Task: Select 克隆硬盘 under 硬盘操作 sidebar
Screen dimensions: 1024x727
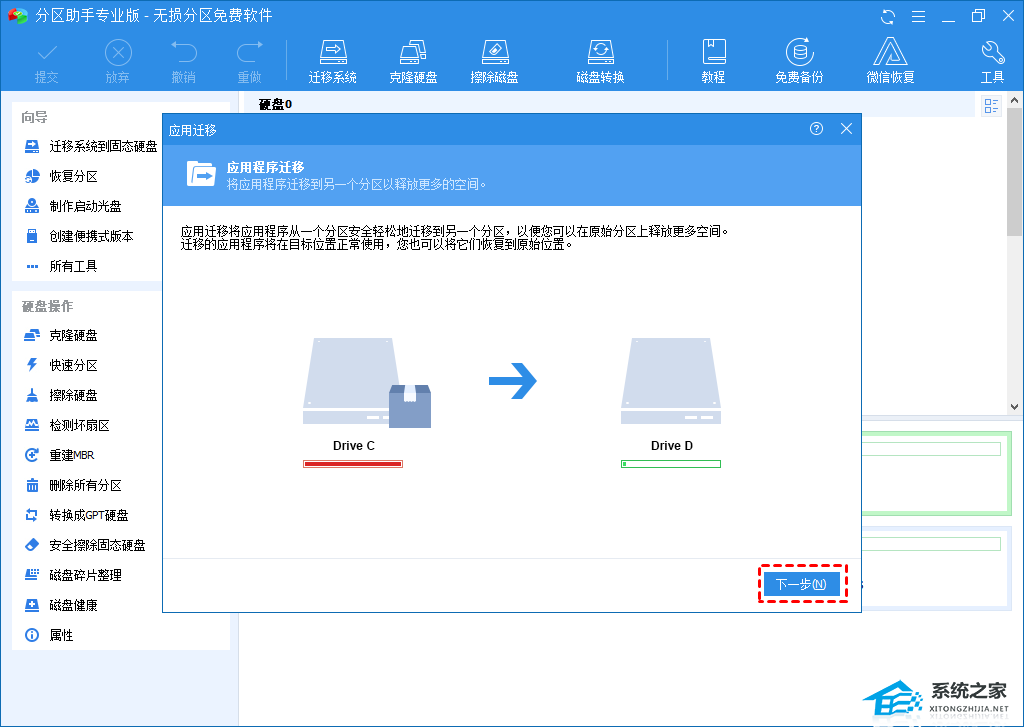Action: click(x=61, y=336)
